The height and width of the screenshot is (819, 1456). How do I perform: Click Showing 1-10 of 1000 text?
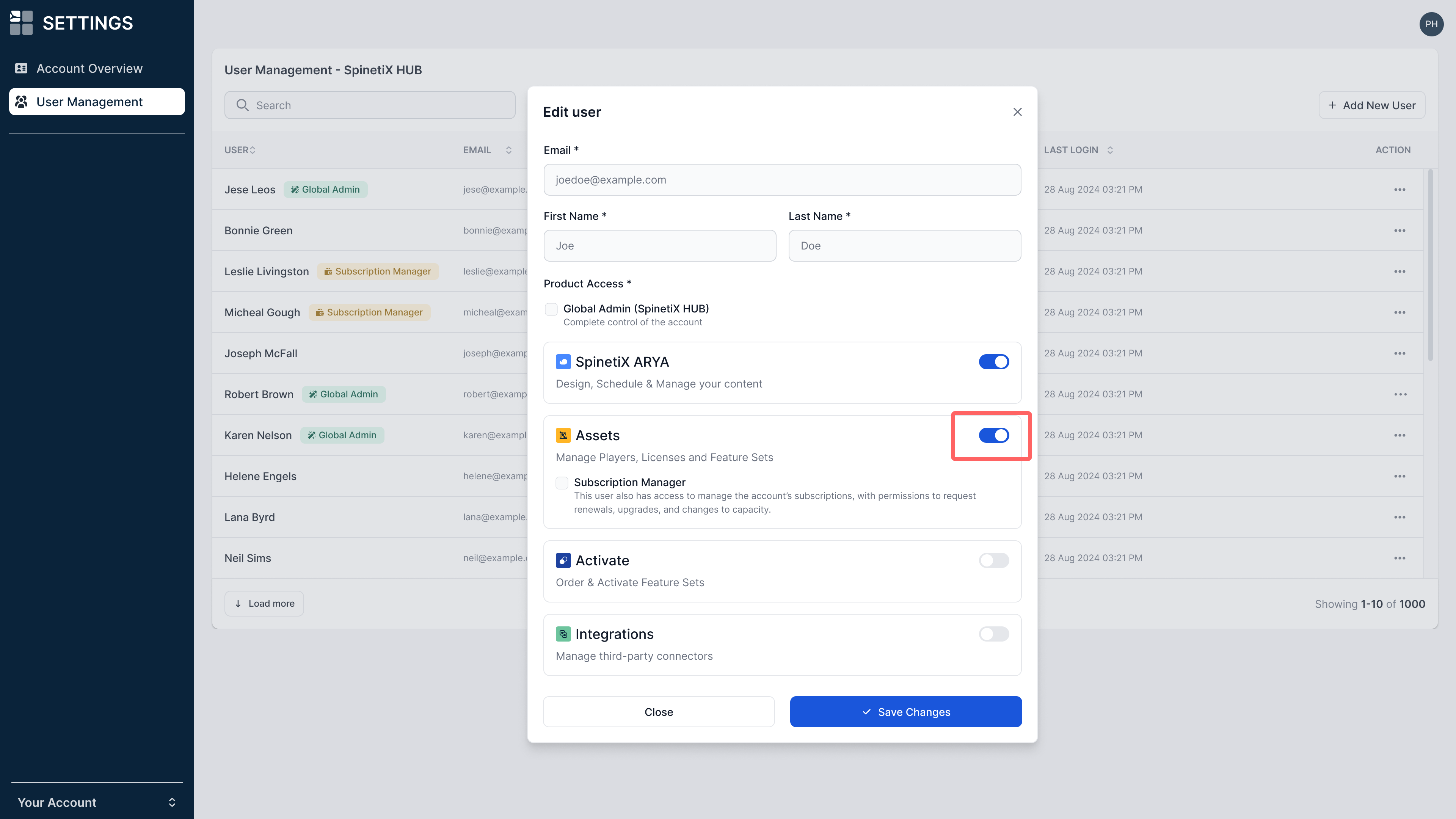pyautogui.click(x=1370, y=604)
